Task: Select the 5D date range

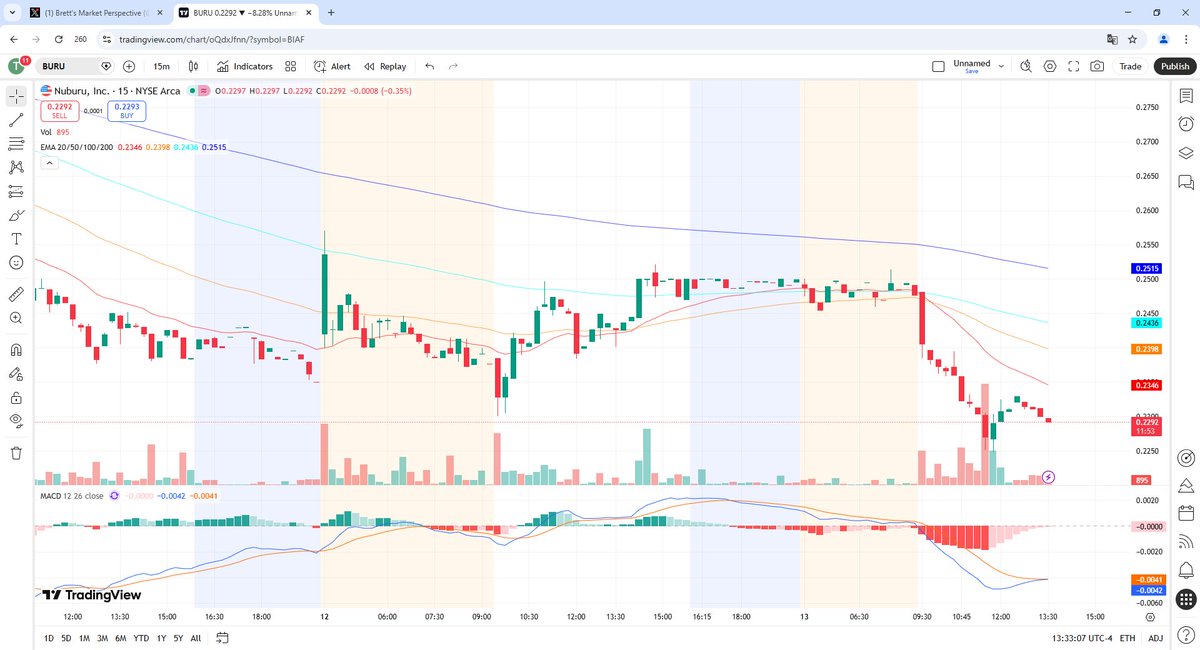Action: pyautogui.click(x=66, y=638)
